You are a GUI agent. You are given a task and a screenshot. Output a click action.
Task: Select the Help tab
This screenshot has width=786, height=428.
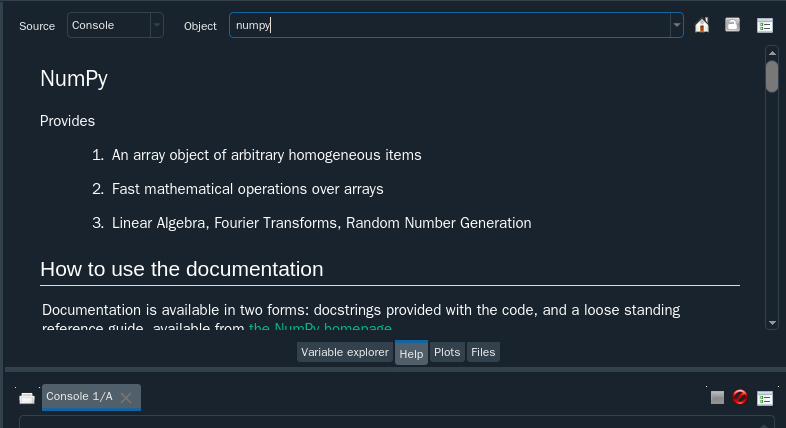(x=411, y=353)
